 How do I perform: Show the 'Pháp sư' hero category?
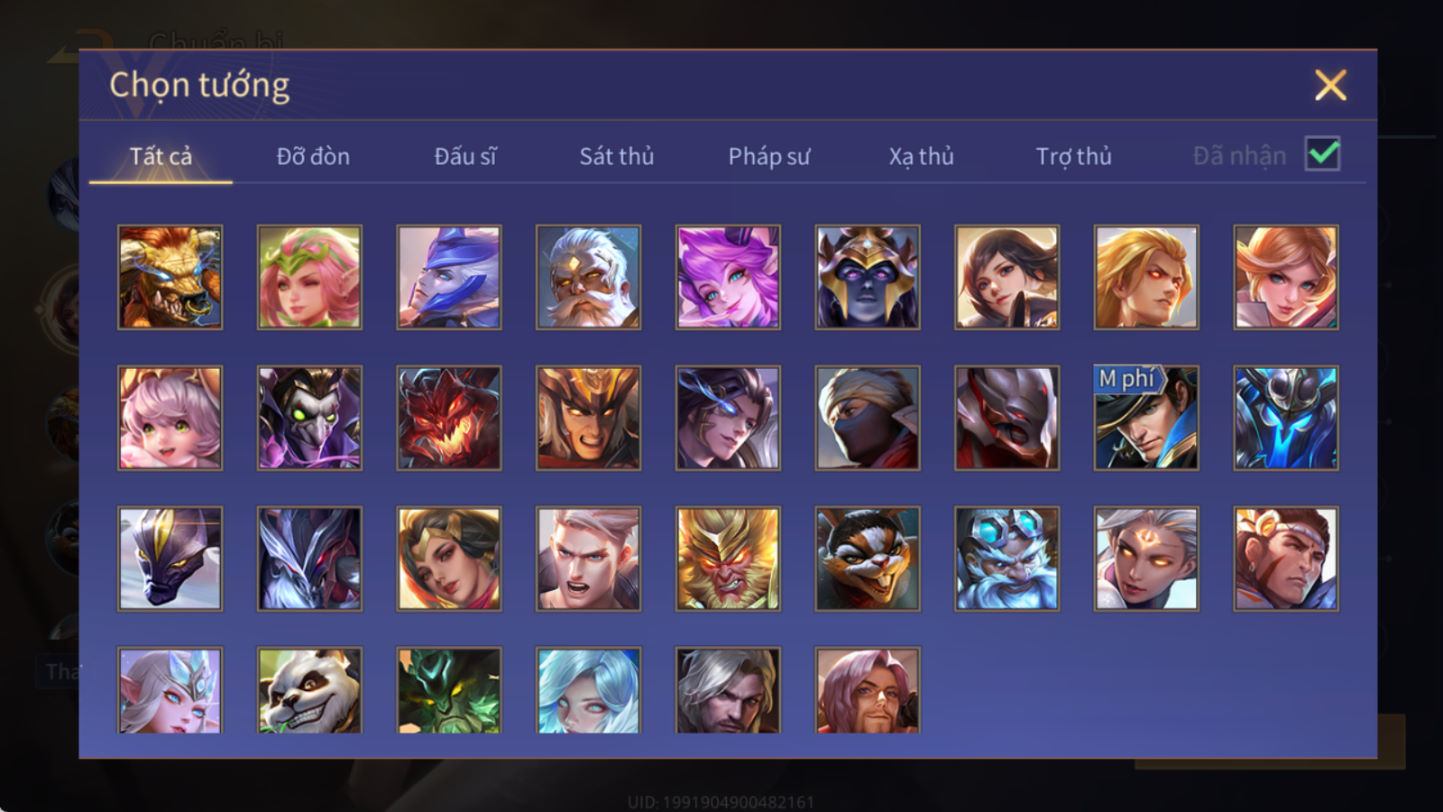[x=768, y=156]
